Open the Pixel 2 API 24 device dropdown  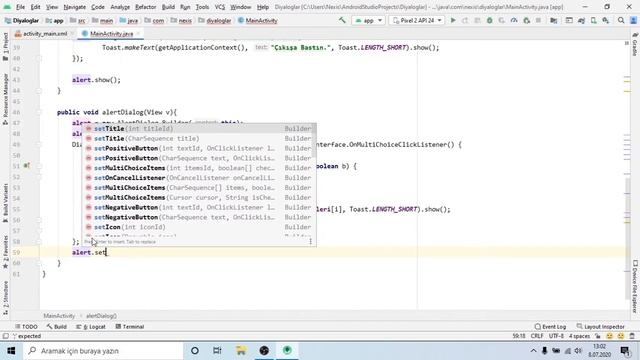click(417, 20)
